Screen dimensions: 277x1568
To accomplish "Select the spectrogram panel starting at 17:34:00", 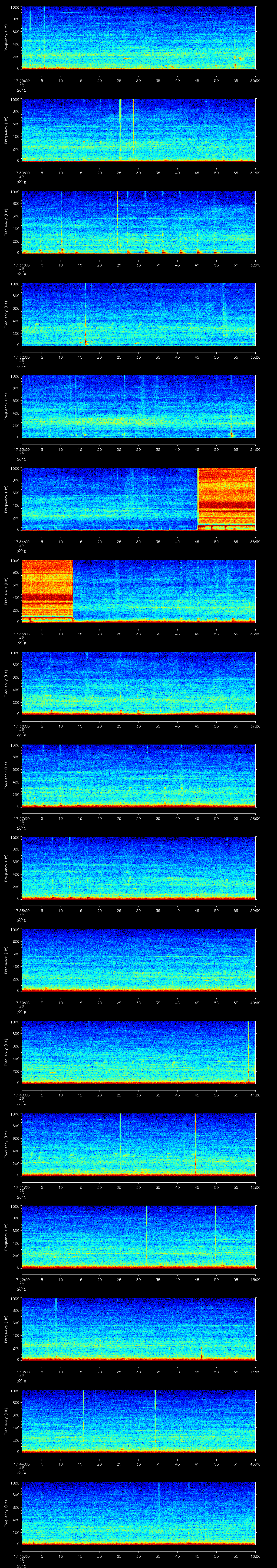I will [x=139, y=499].
